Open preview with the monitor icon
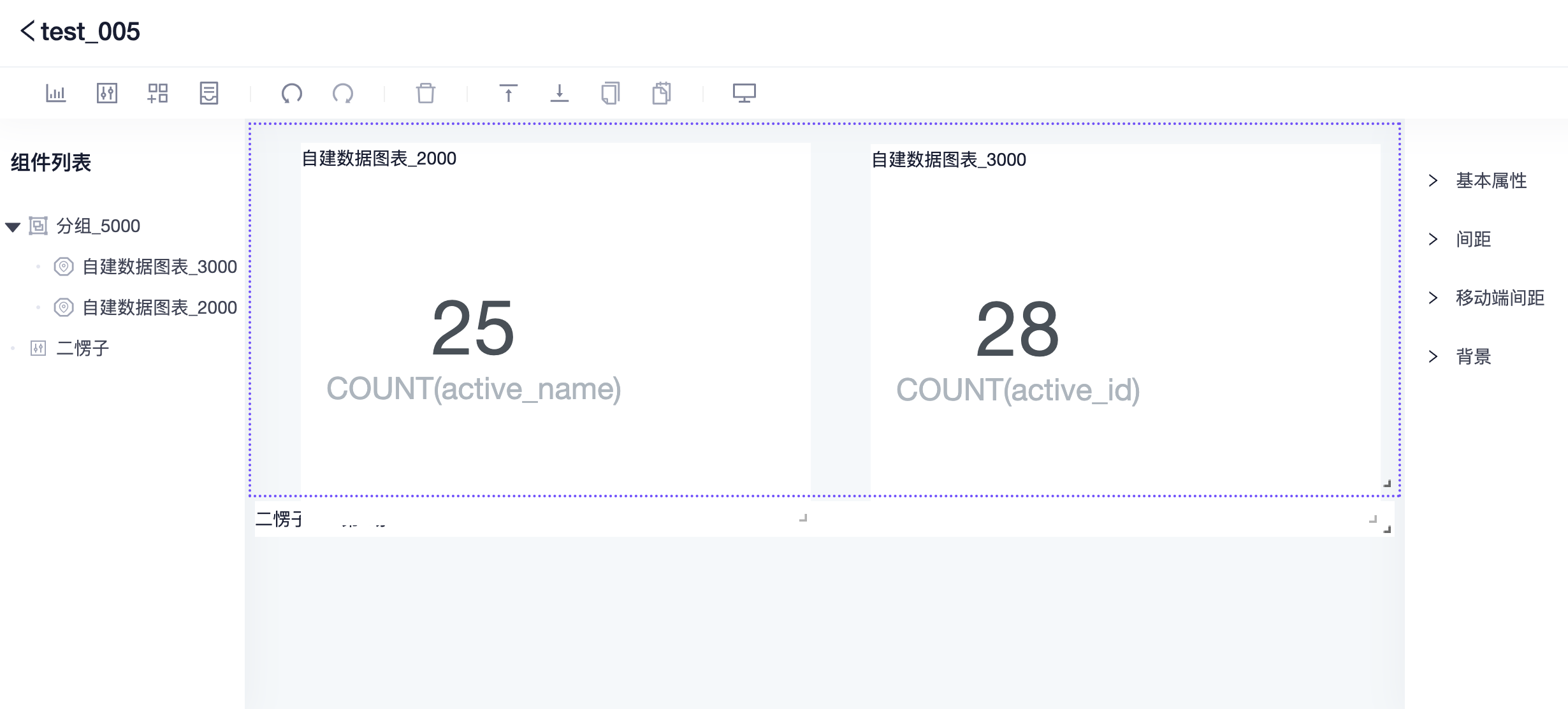This screenshot has height=709, width=1568. pos(745,93)
